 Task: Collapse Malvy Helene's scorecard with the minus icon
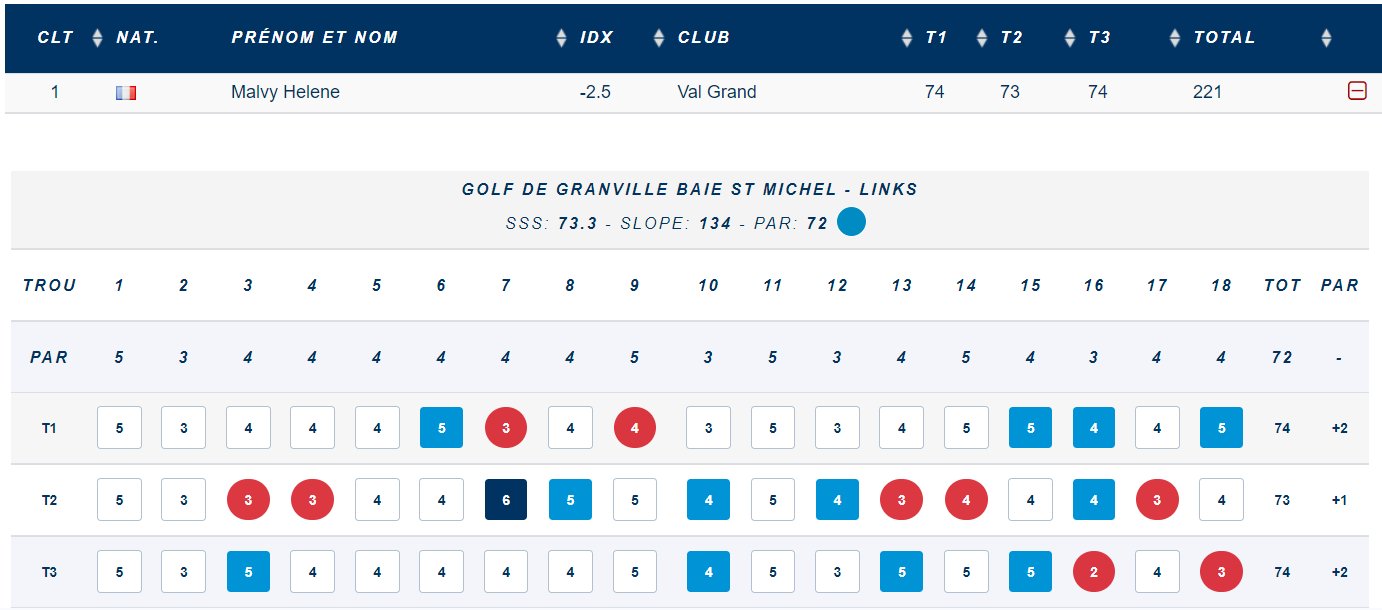(1357, 92)
